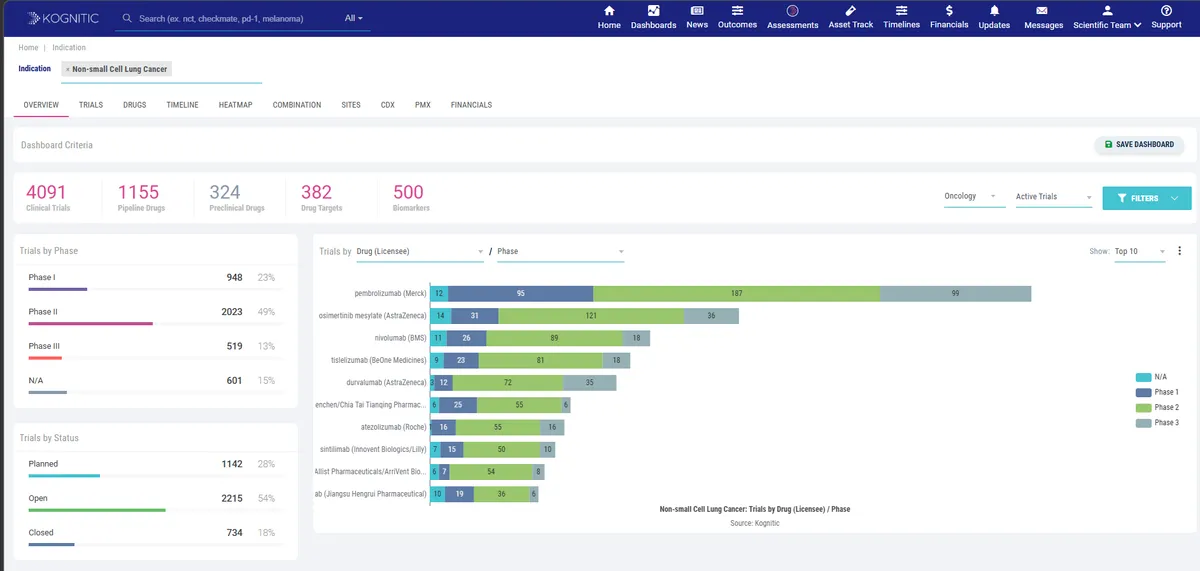
Task: Open the Oncology dropdown
Action: pyautogui.click(x=974, y=197)
